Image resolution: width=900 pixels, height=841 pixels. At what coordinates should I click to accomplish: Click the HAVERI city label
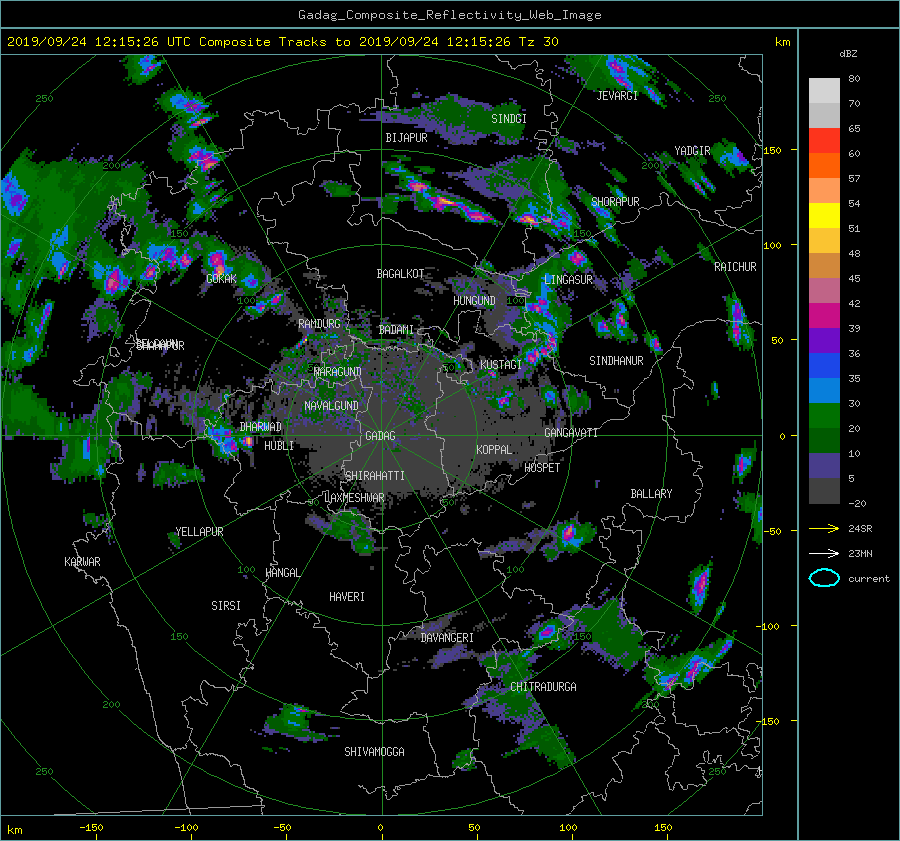(x=347, y=598)
